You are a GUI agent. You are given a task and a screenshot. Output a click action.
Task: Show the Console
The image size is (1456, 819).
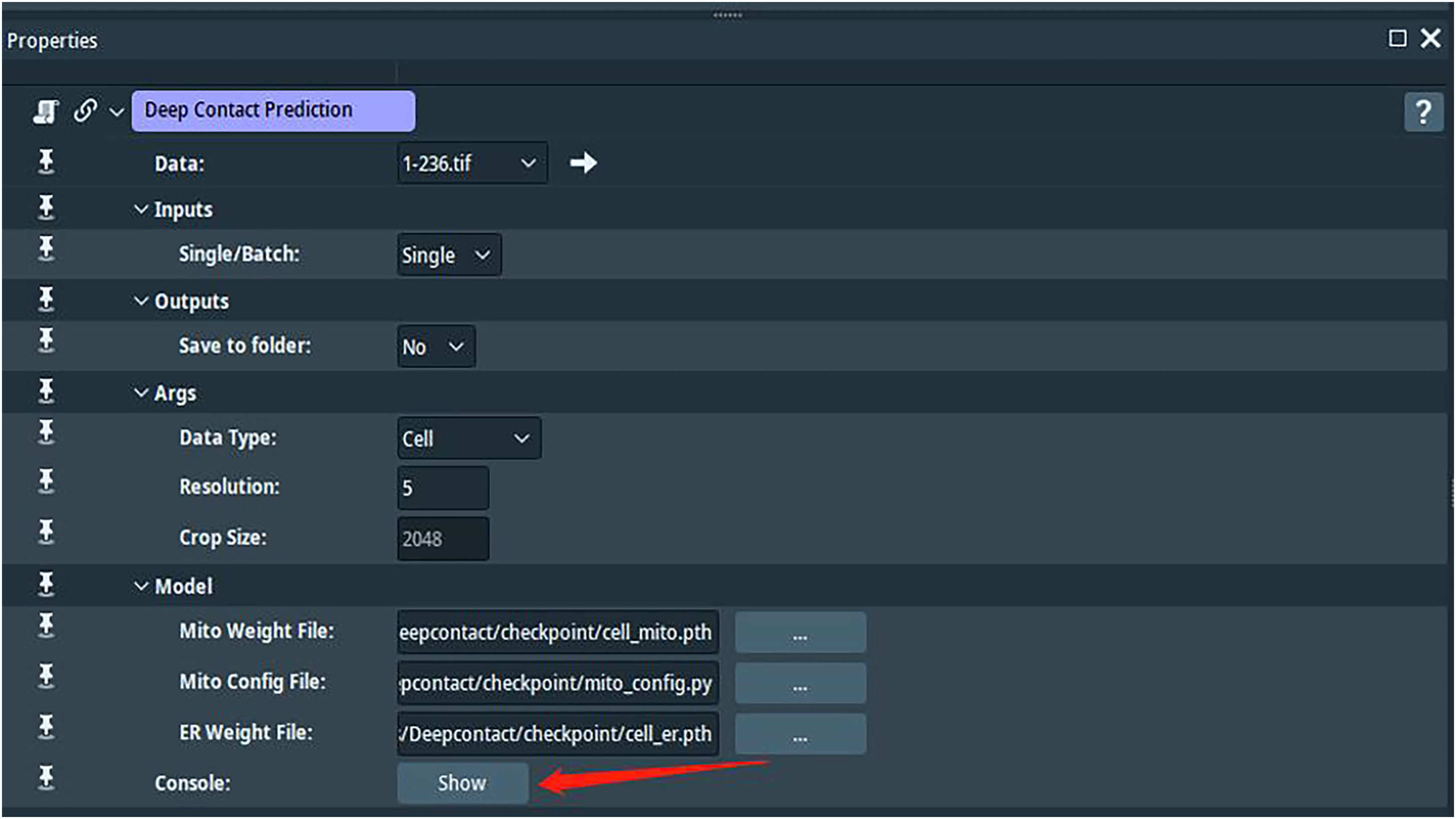point(462,783)
